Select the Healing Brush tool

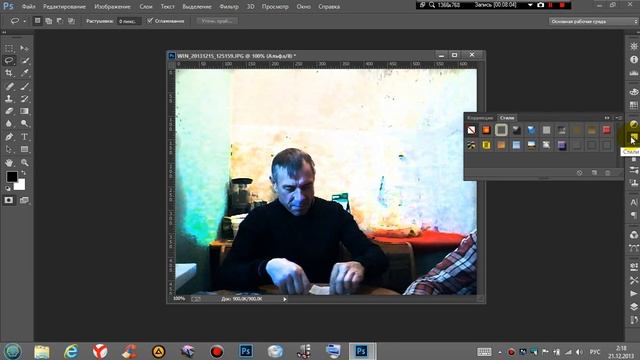(x=9, y=86)
